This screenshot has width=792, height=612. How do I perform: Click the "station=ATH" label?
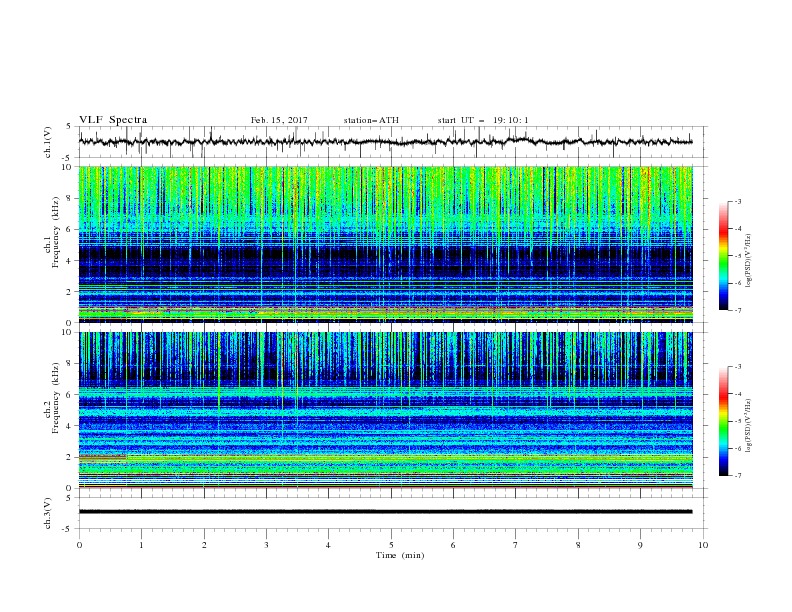[x=371, y=120]
